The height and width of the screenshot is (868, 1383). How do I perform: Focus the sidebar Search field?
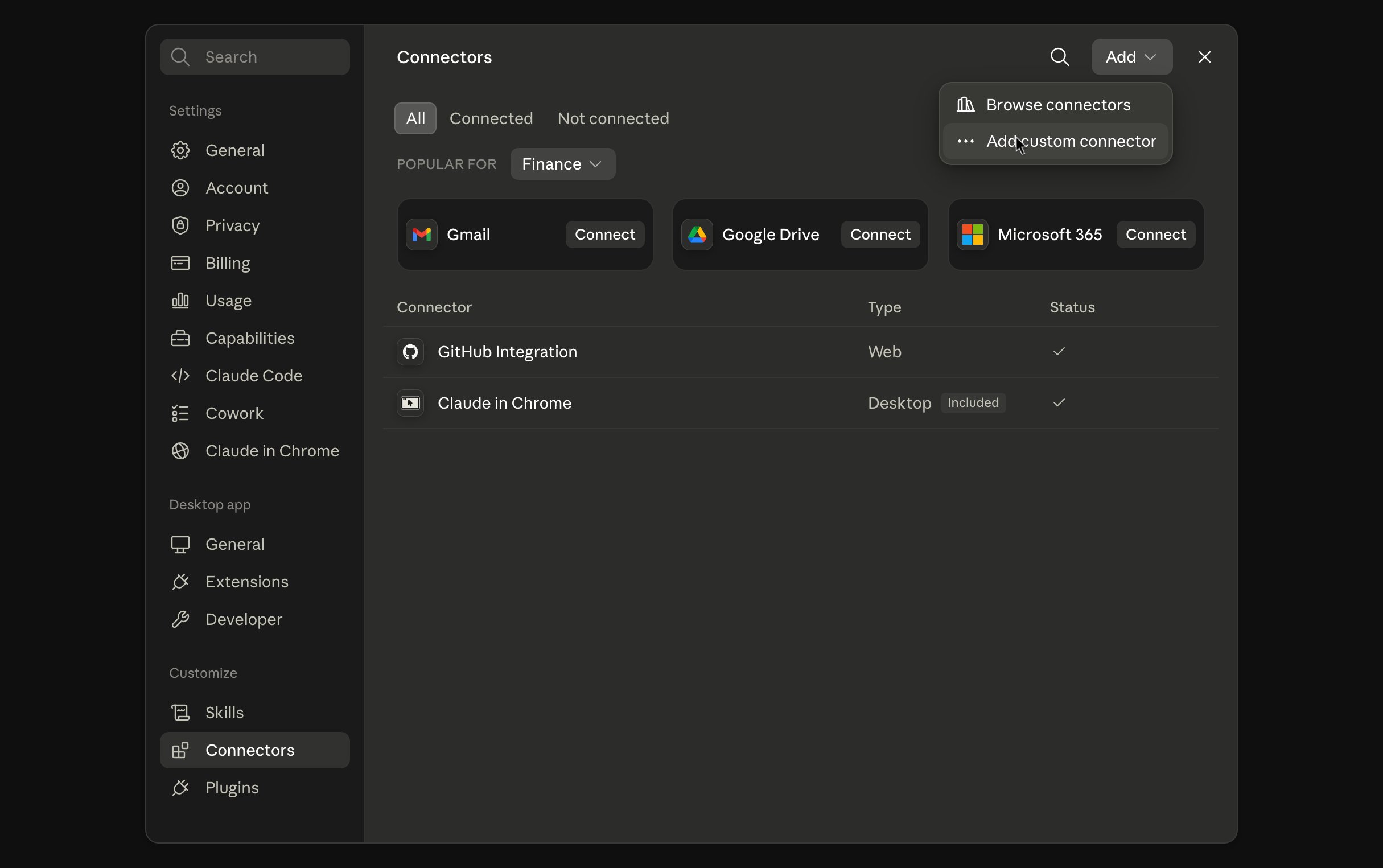click(255, 57)
